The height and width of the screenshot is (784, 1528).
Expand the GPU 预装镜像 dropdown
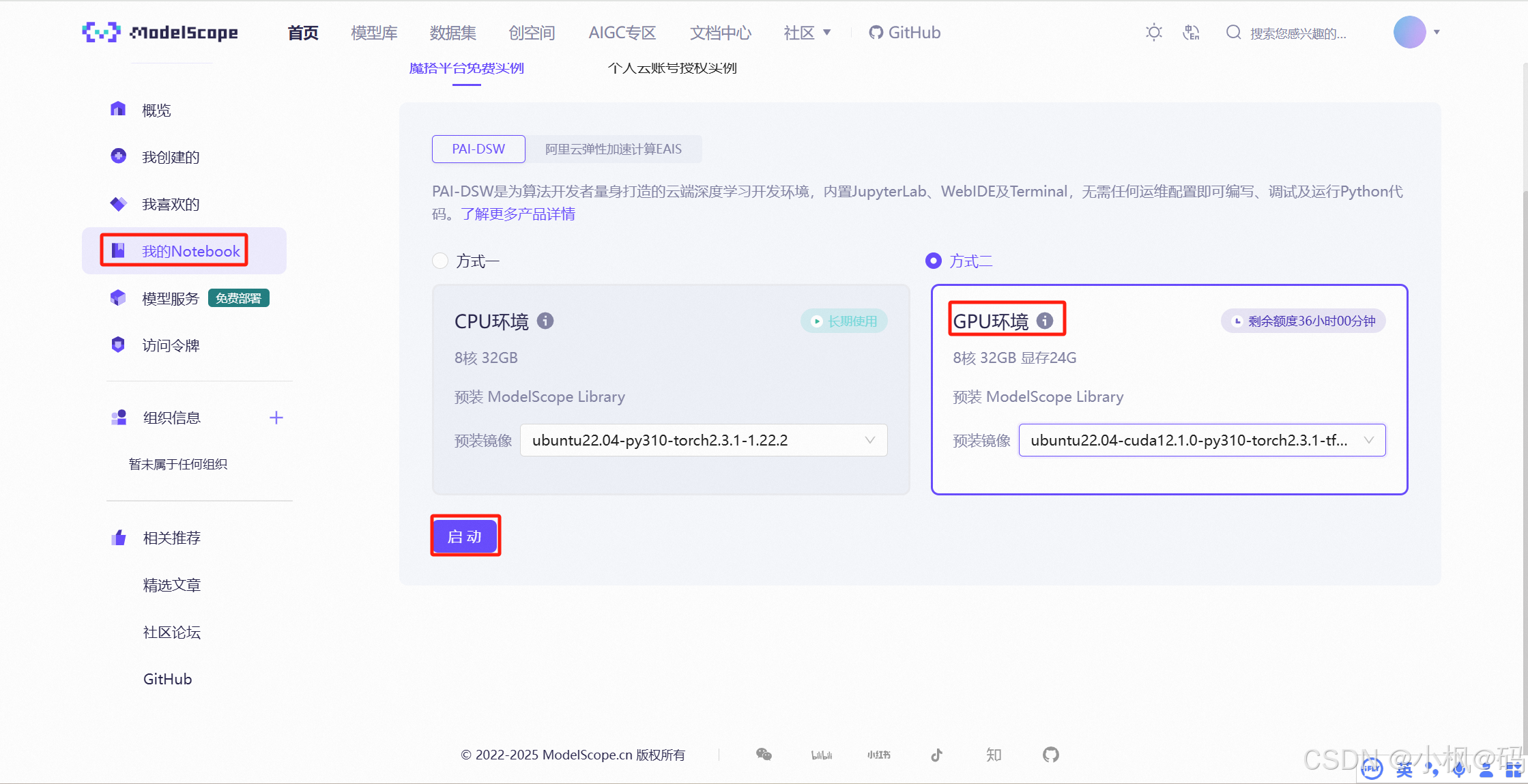1201,440
